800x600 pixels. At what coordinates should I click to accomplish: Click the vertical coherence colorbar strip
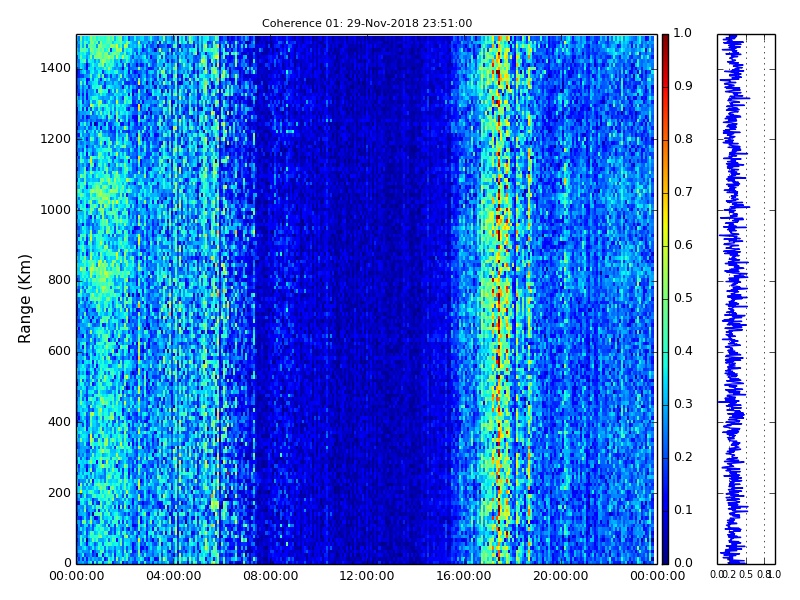[665, 299]
